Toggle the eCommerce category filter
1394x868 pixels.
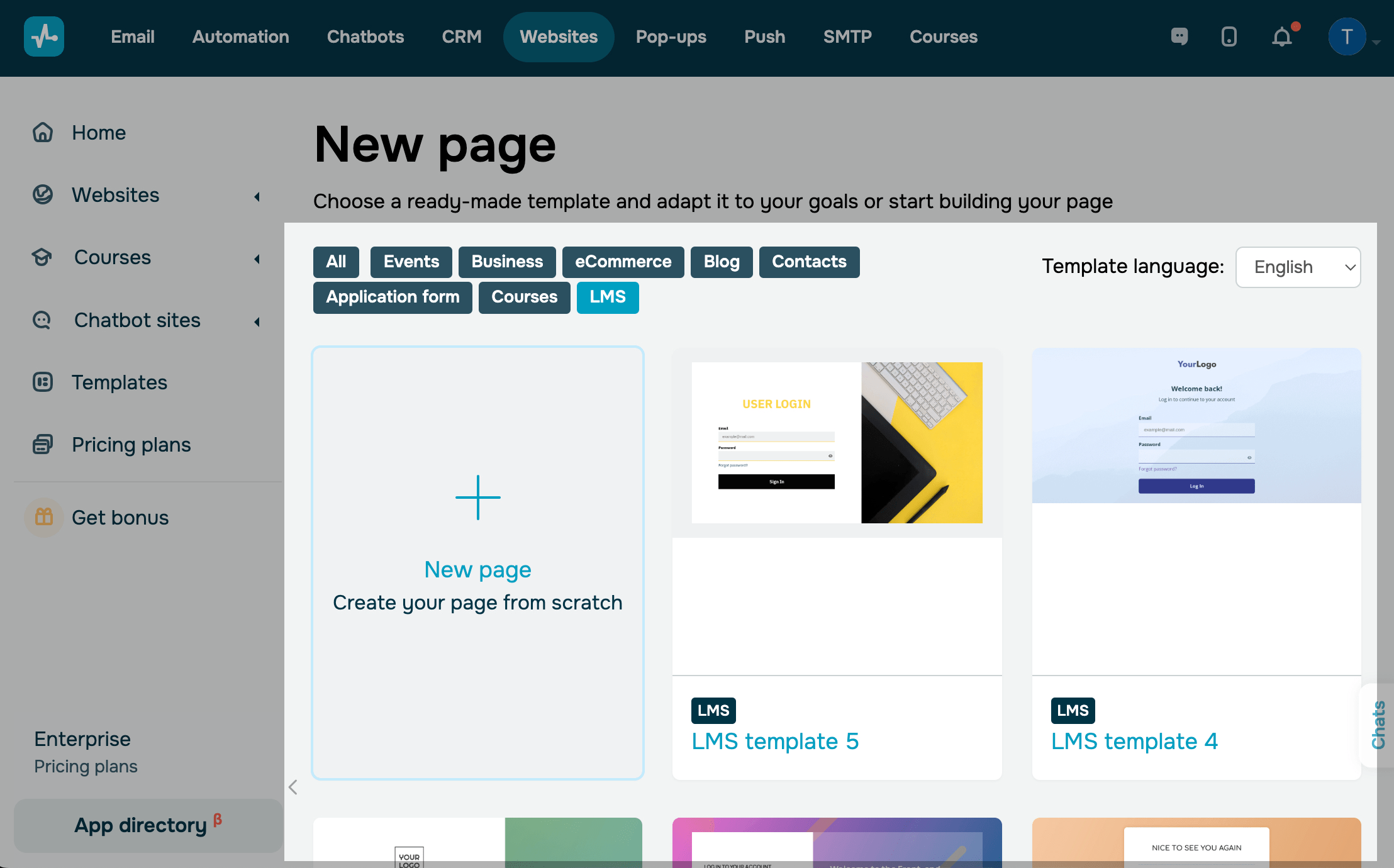[623, 262]
